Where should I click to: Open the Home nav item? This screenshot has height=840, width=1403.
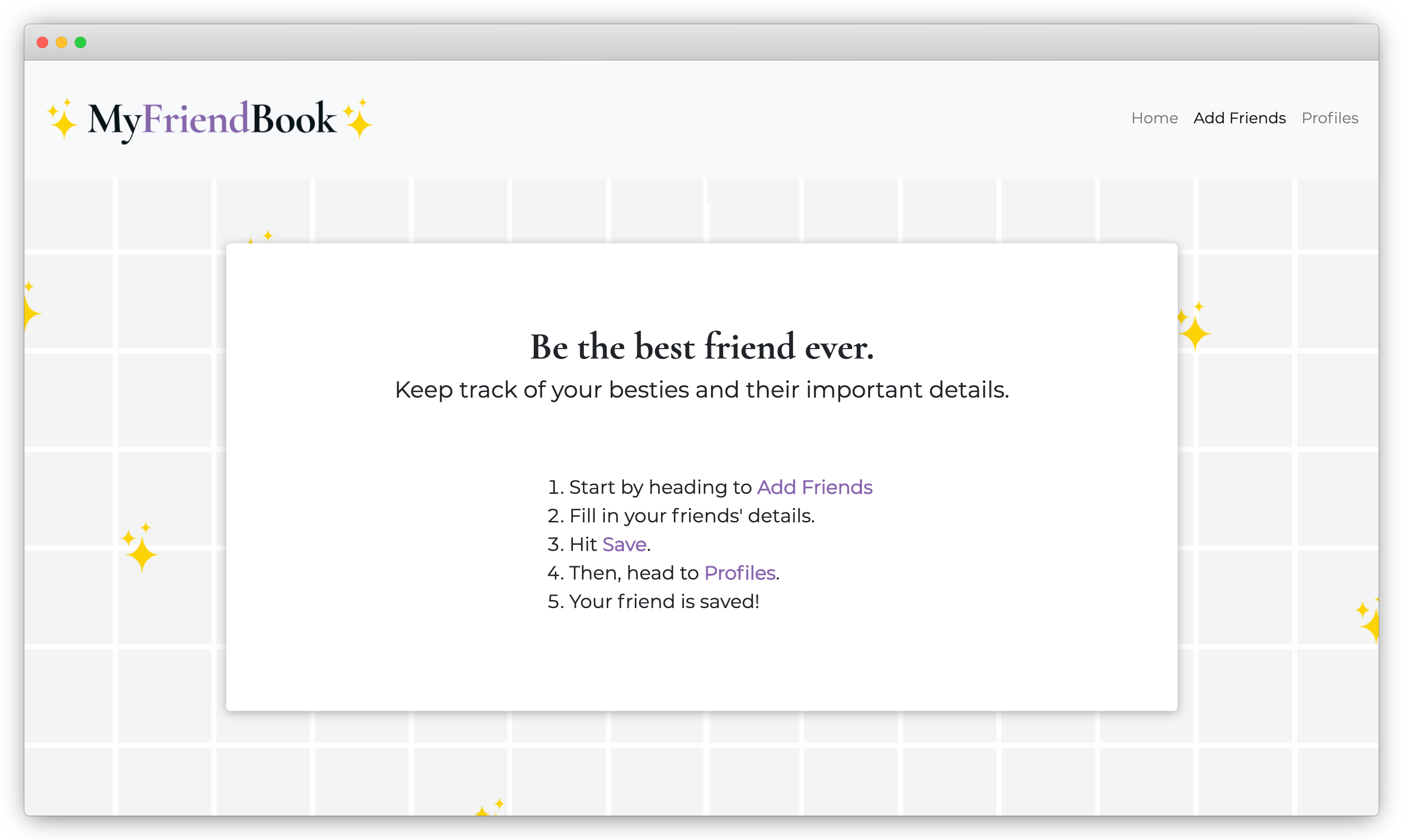coord(1154,118)
